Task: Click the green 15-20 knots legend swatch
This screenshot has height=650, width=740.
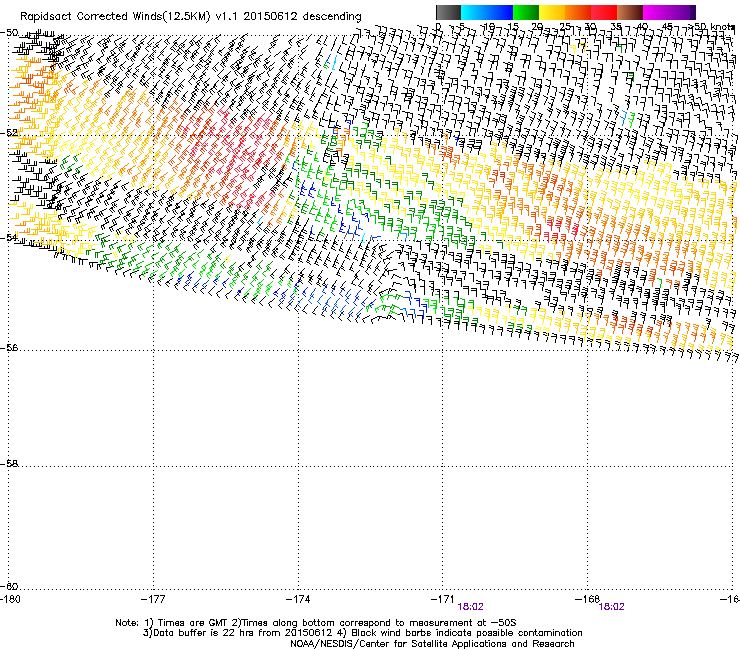Action: pyautogui.click(x=526, y=12)
